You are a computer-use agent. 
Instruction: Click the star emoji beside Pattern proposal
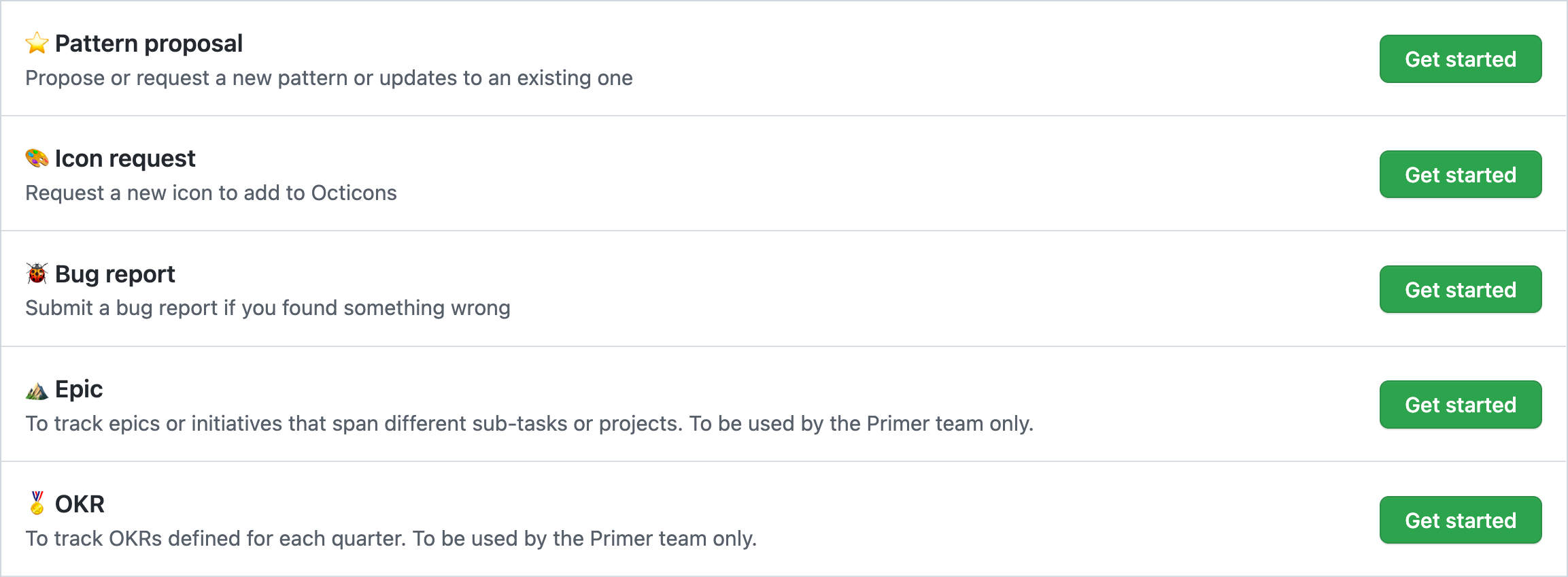pyautogui.click(x=37, y=44)
